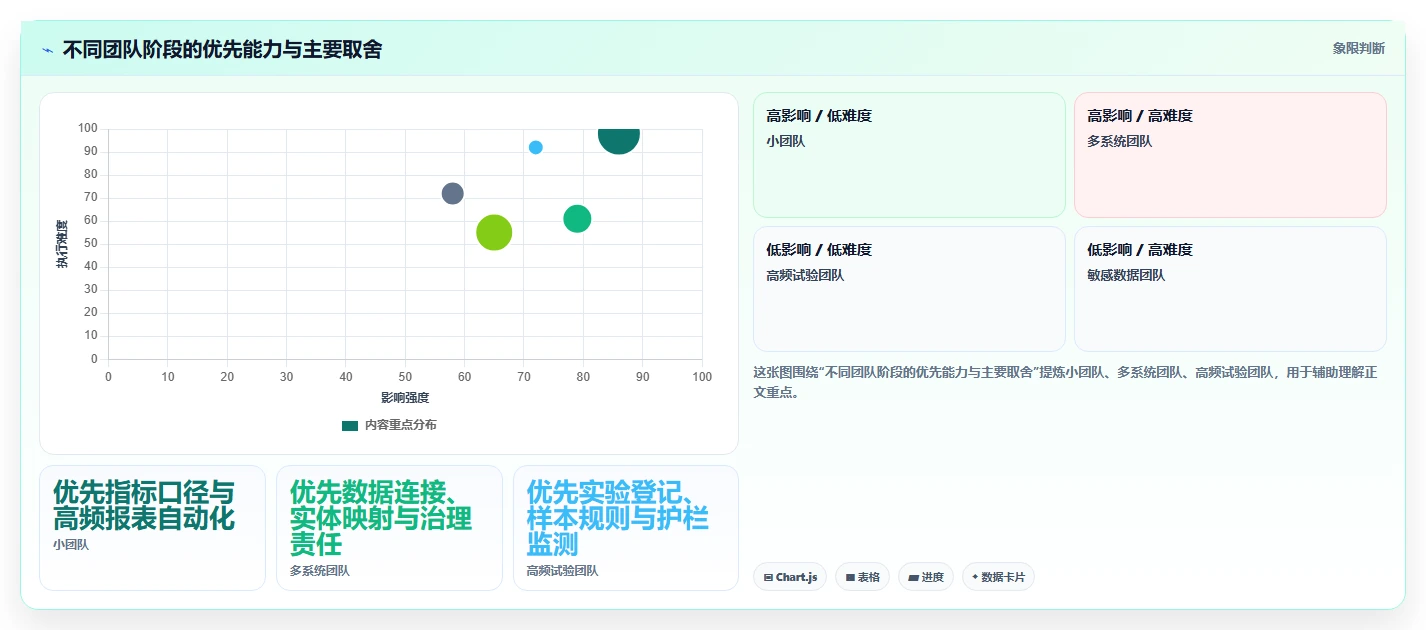The height and width of the screenshot is (630, 1426).
Task: Select the large dark teal bubble
Action: (619, 136)
